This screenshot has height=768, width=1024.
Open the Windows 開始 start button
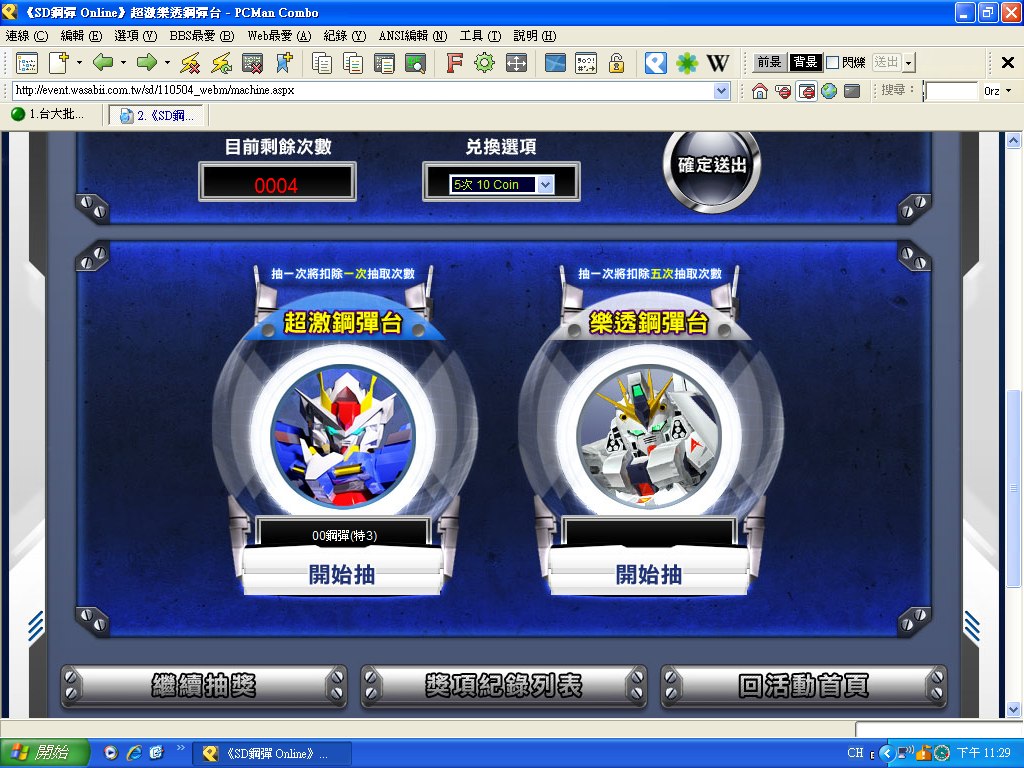[x=44, y=753]
